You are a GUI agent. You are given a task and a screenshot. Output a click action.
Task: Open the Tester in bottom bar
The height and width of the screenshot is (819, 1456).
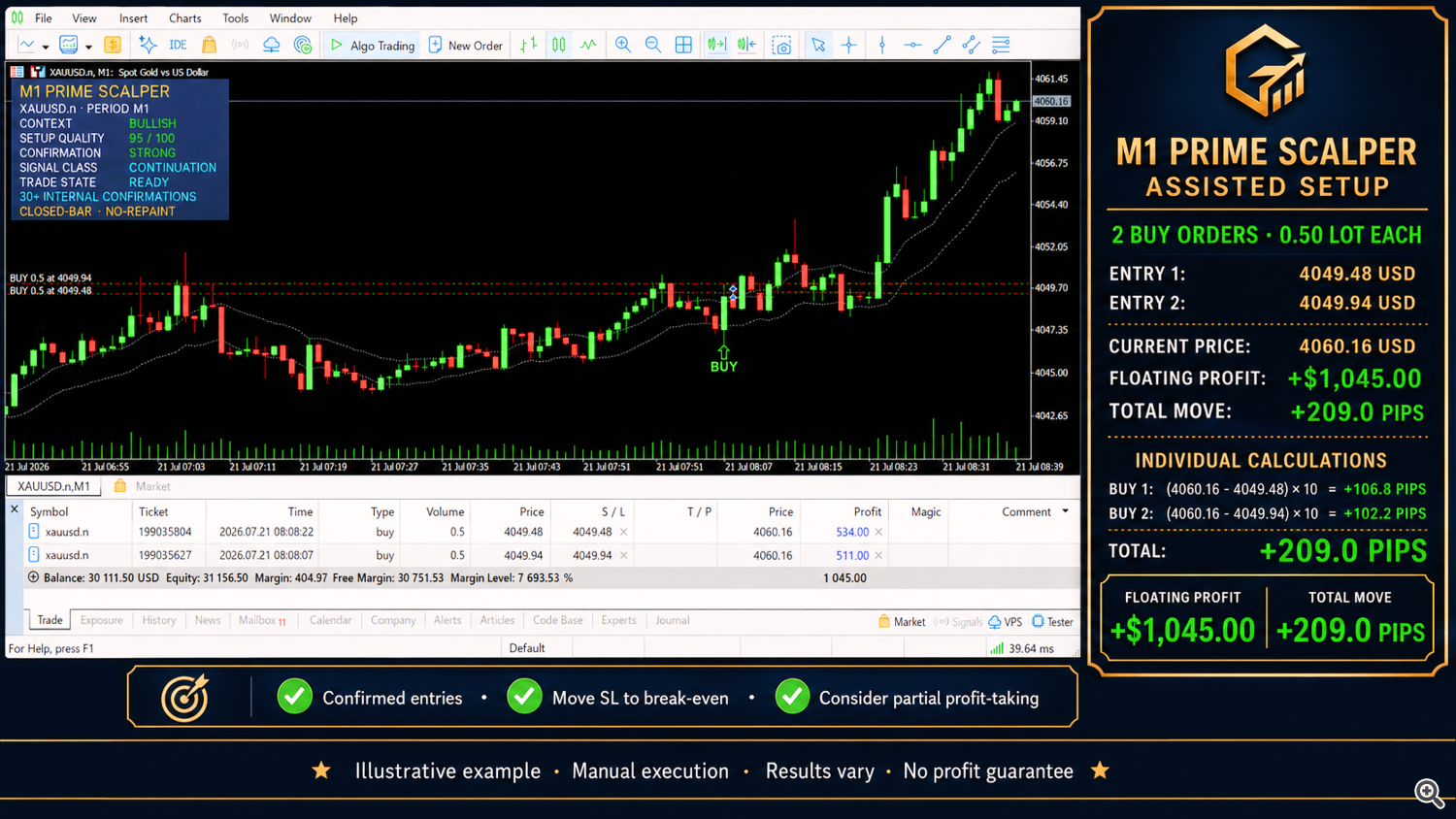[x=1053, y=622]
